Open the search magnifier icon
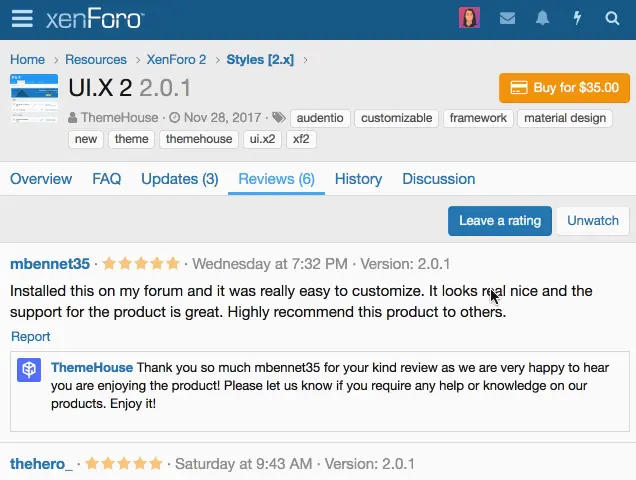636x480 pixels. [612, 18]
